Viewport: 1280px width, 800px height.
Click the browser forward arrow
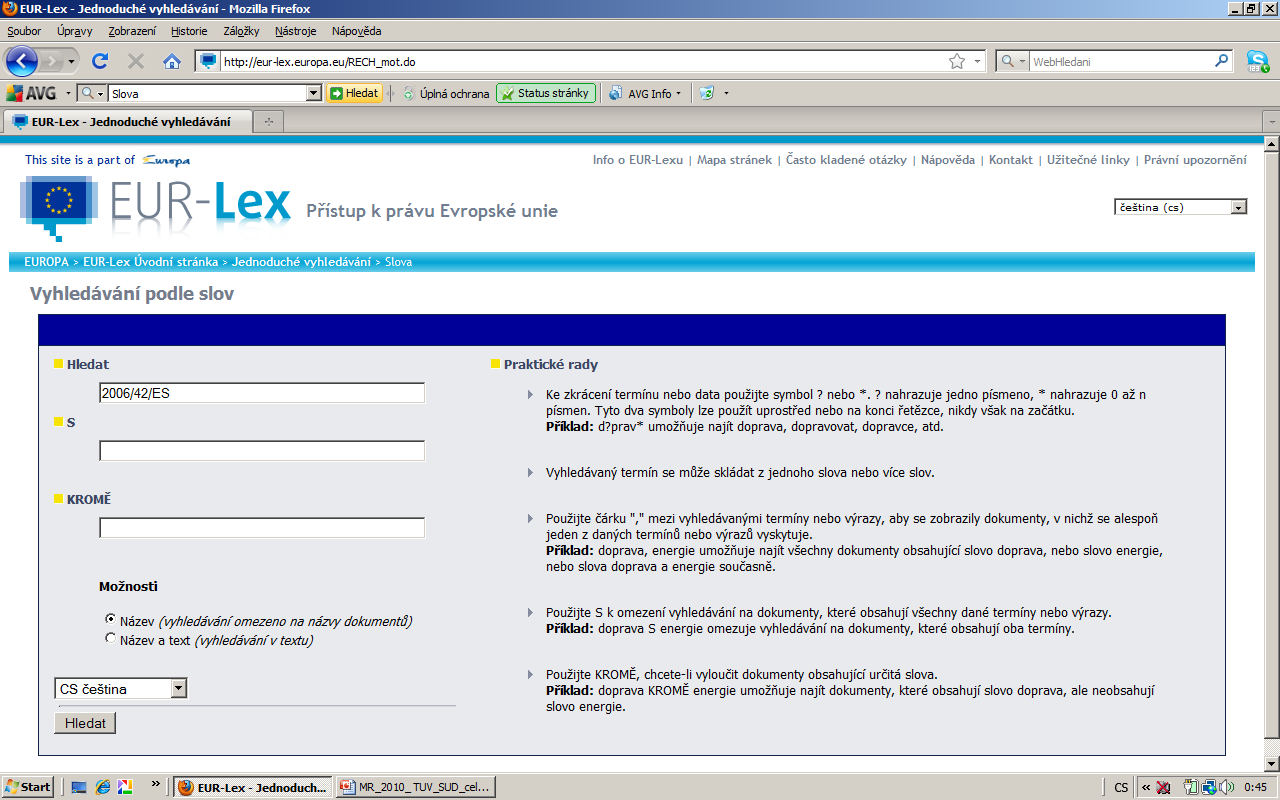pyautogui.click(x=51, y=61)
